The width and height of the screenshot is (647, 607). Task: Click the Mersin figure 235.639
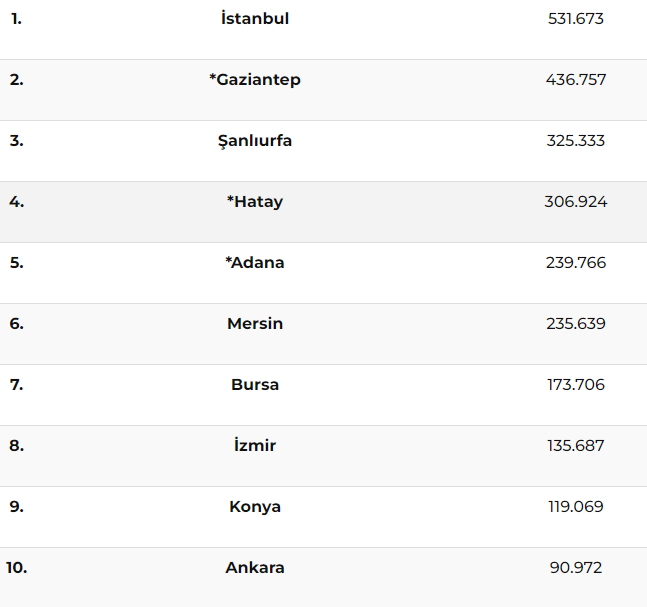click(576, 324)
